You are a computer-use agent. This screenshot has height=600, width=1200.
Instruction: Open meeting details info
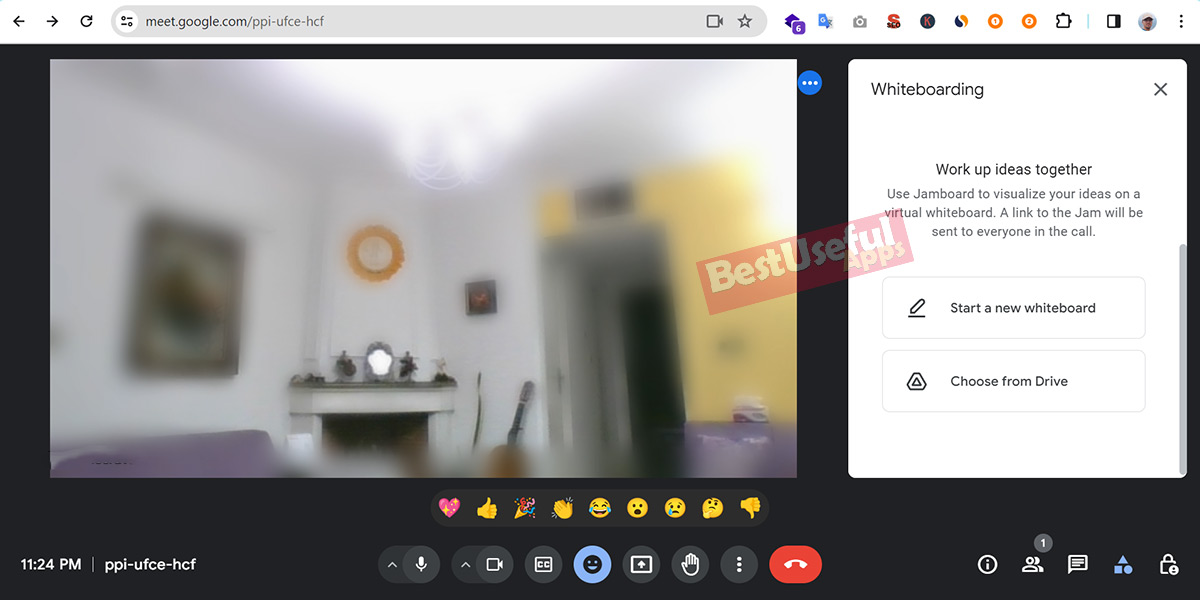[x=987, y=564]
